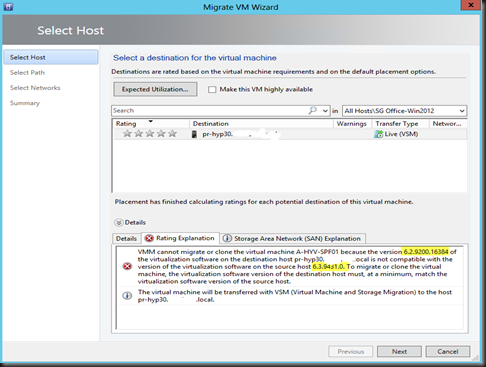Viewport: 486px width, 367px height.
Task: Select the Summary wizard step
Action: click(25, 103)
